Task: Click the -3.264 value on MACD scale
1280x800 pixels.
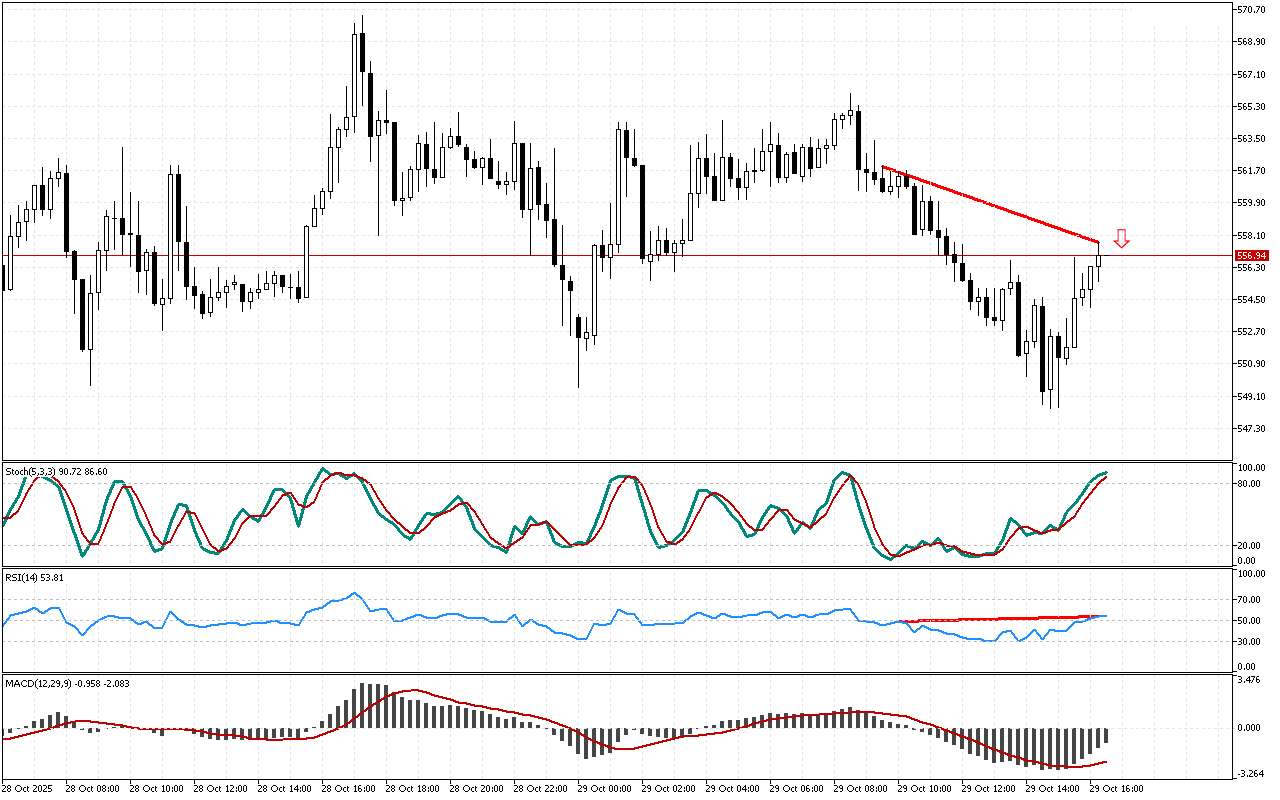Action: click(x=1249, y=773)
